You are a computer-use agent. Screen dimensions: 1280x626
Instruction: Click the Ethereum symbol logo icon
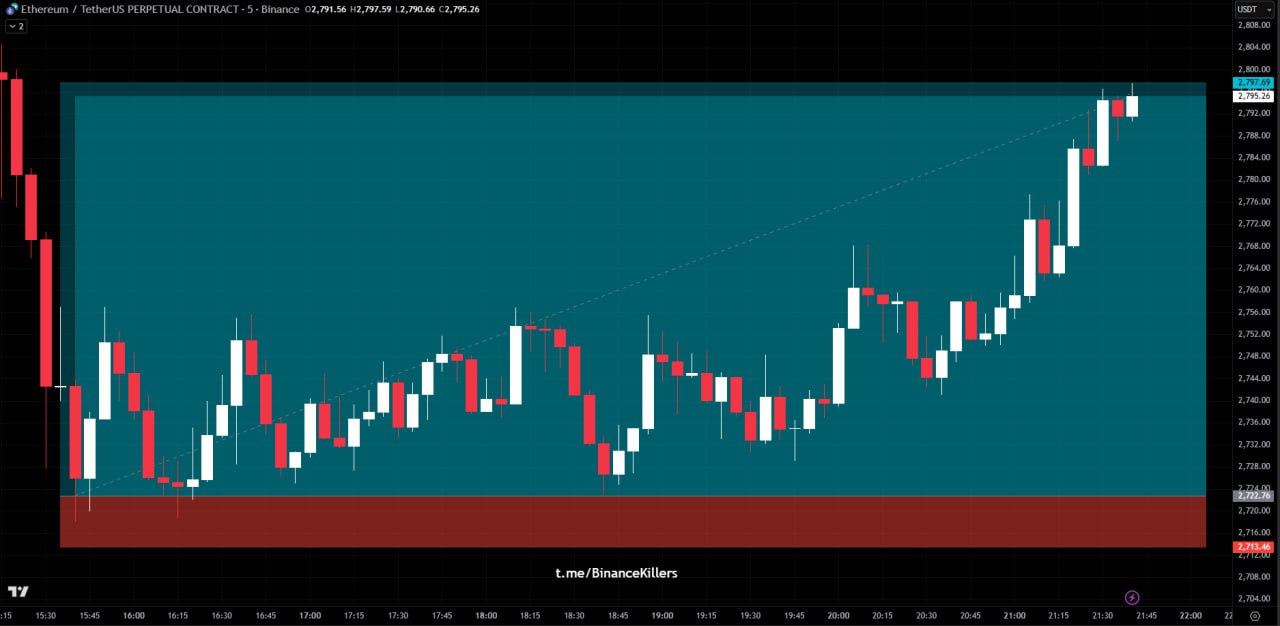(11, 9)
